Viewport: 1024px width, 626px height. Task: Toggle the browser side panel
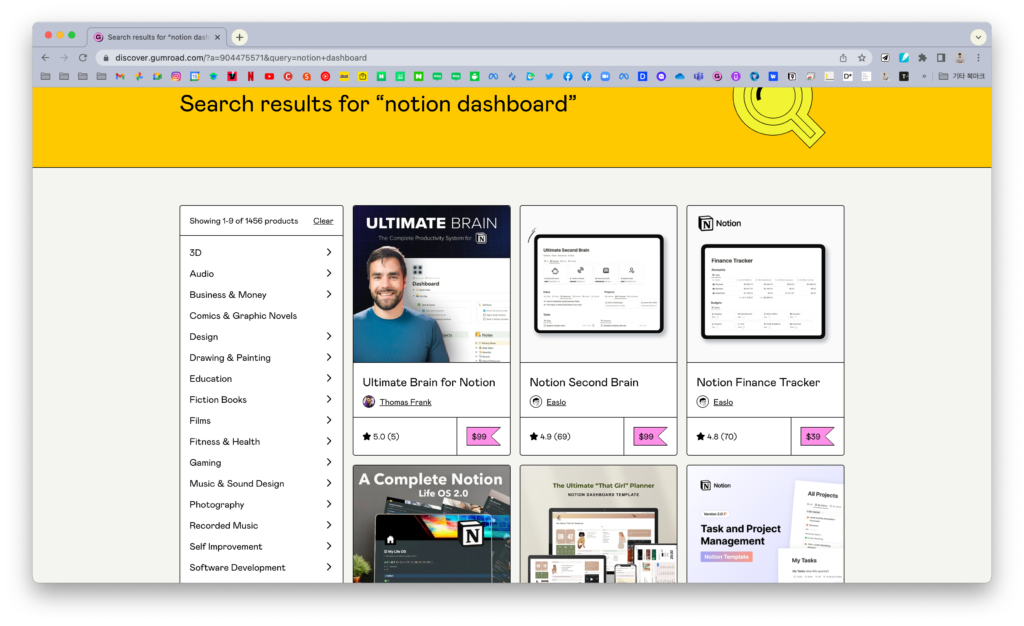click(941, 58)
